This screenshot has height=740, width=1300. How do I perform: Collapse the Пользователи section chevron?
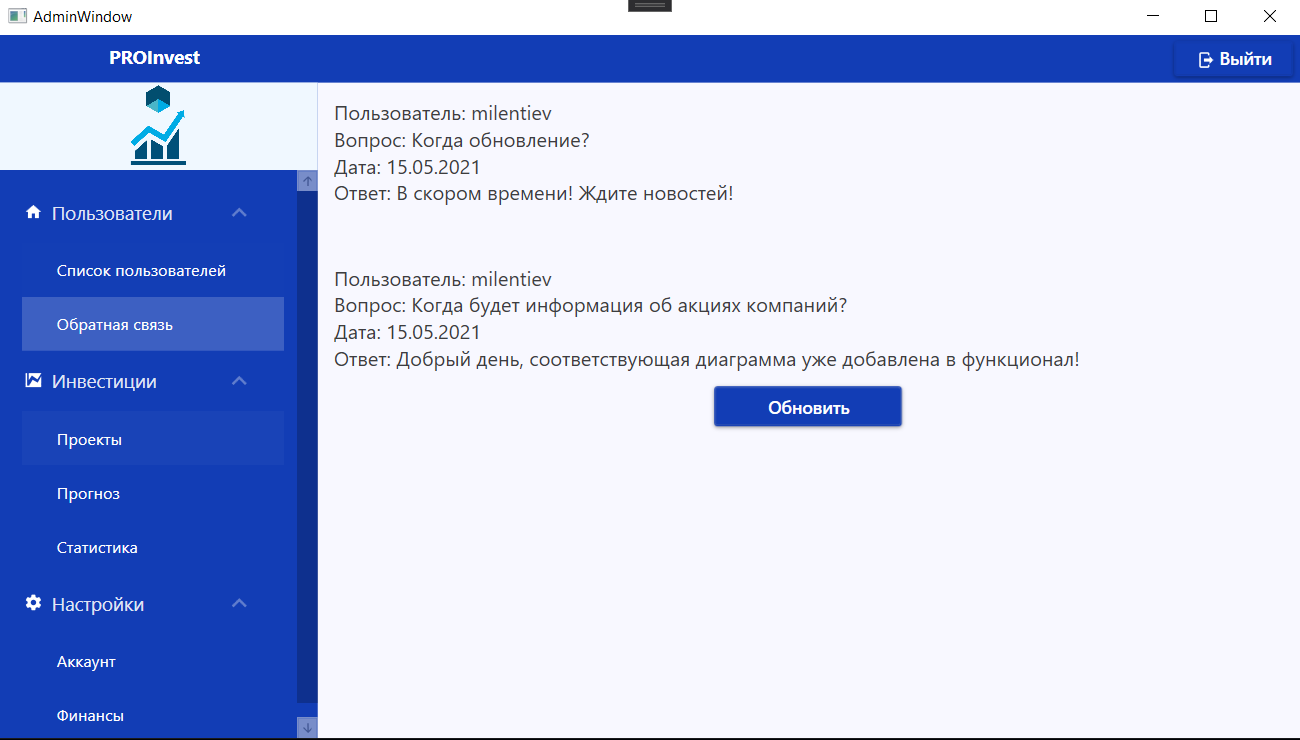pos(239,212)
